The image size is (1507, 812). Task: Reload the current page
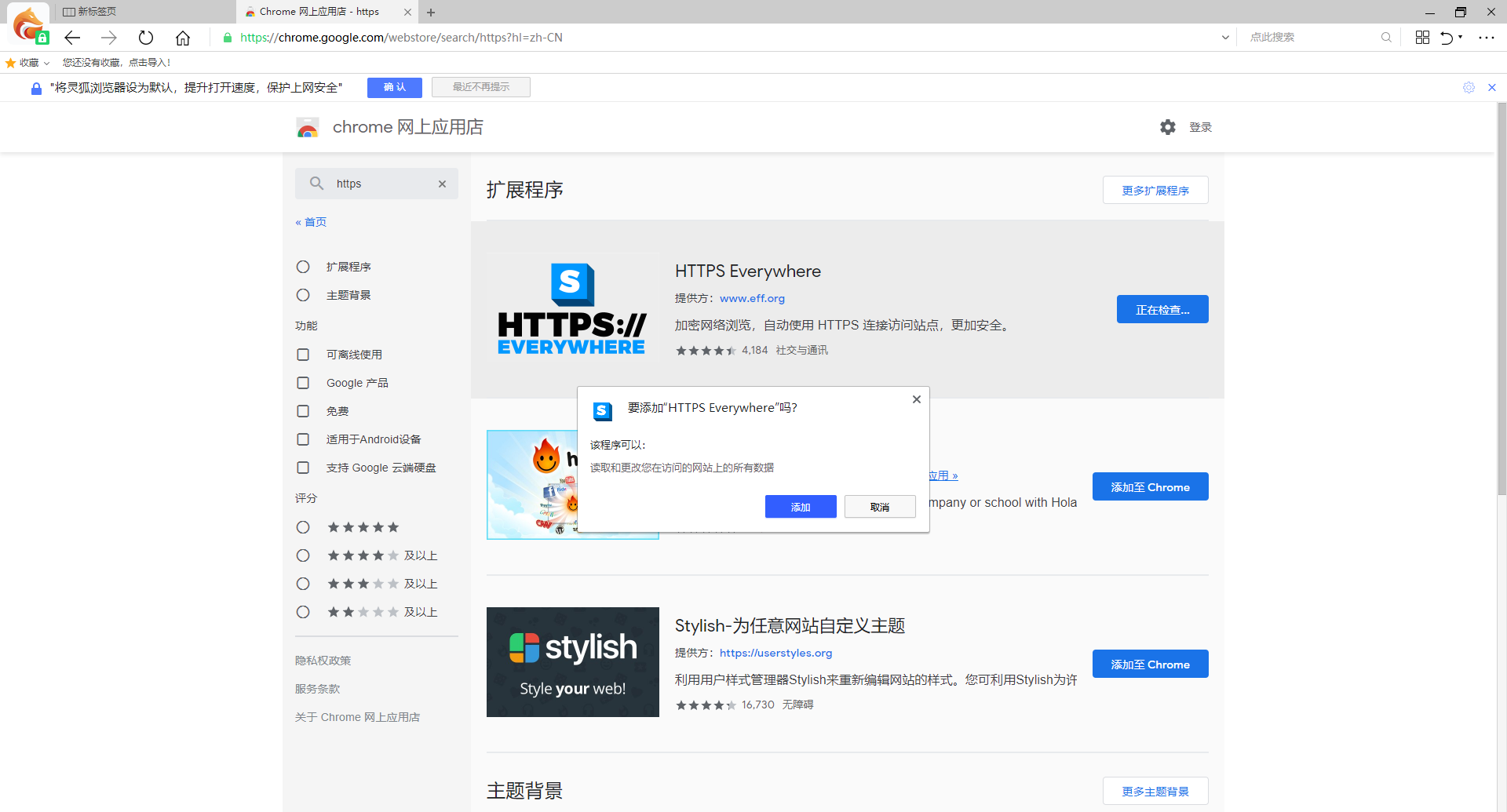(146, 38)
